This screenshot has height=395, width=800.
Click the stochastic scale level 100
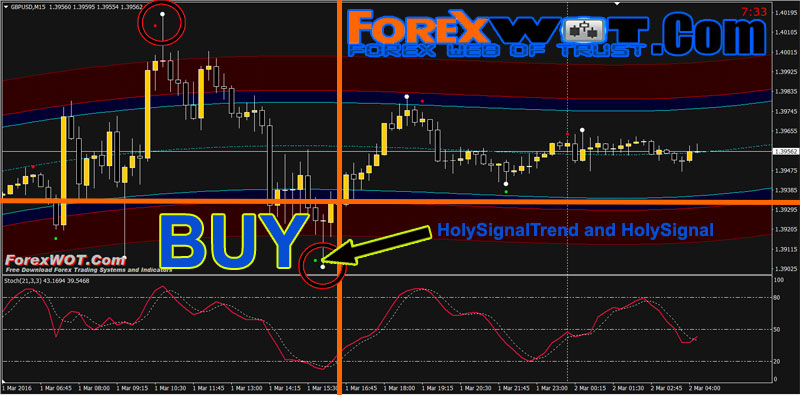pyautogui.click(x=779, y=281)
